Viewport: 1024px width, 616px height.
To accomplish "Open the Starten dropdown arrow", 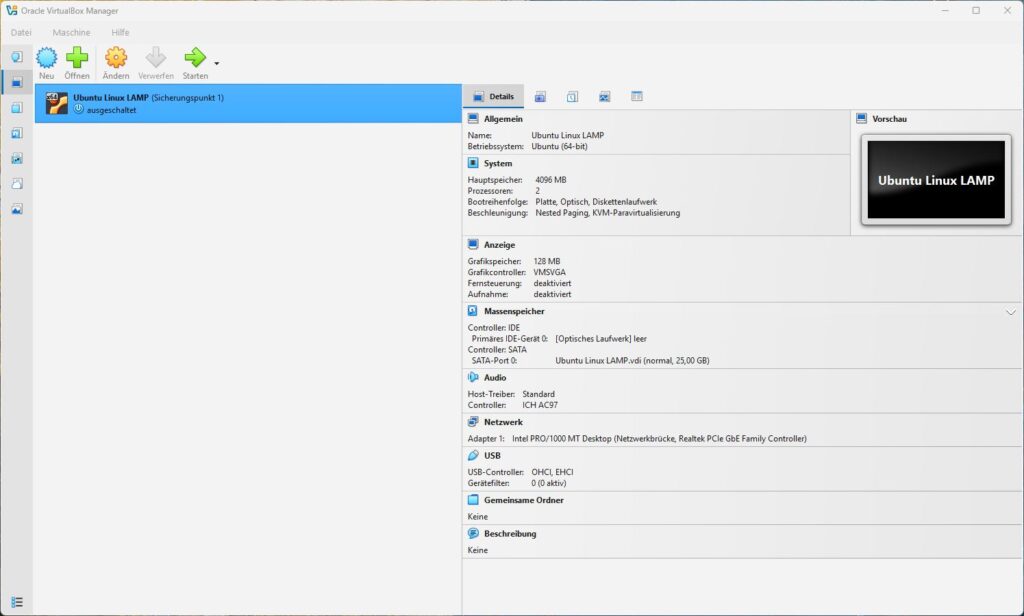I will tap(217, 63).
